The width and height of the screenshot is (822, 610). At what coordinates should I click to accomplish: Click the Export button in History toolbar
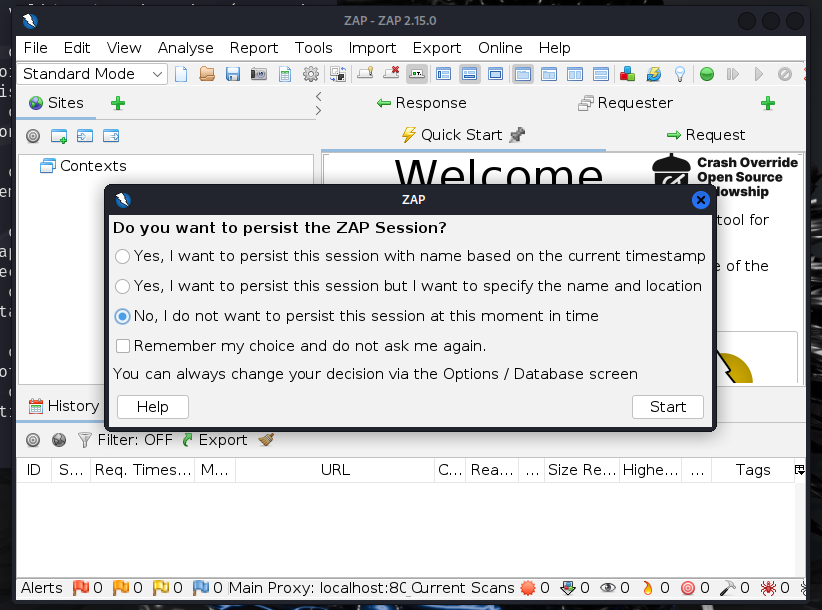coord(215,440)
